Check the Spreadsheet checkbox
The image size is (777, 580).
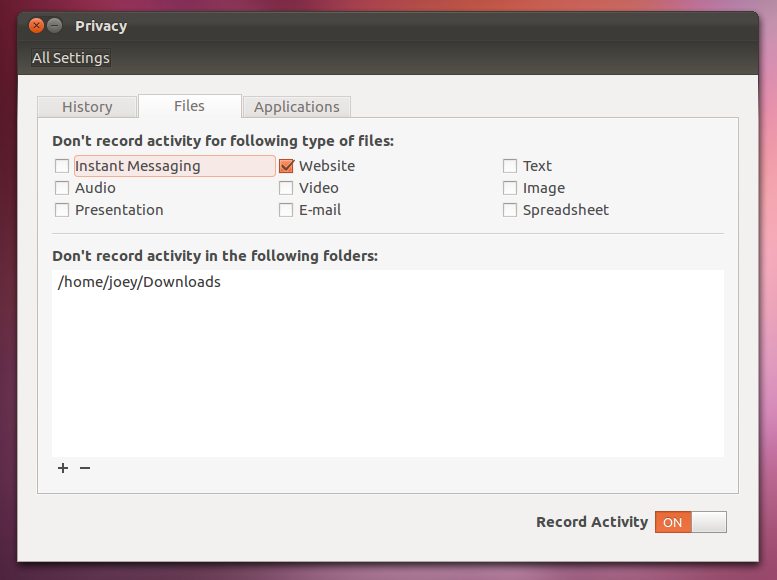point(510,210)
